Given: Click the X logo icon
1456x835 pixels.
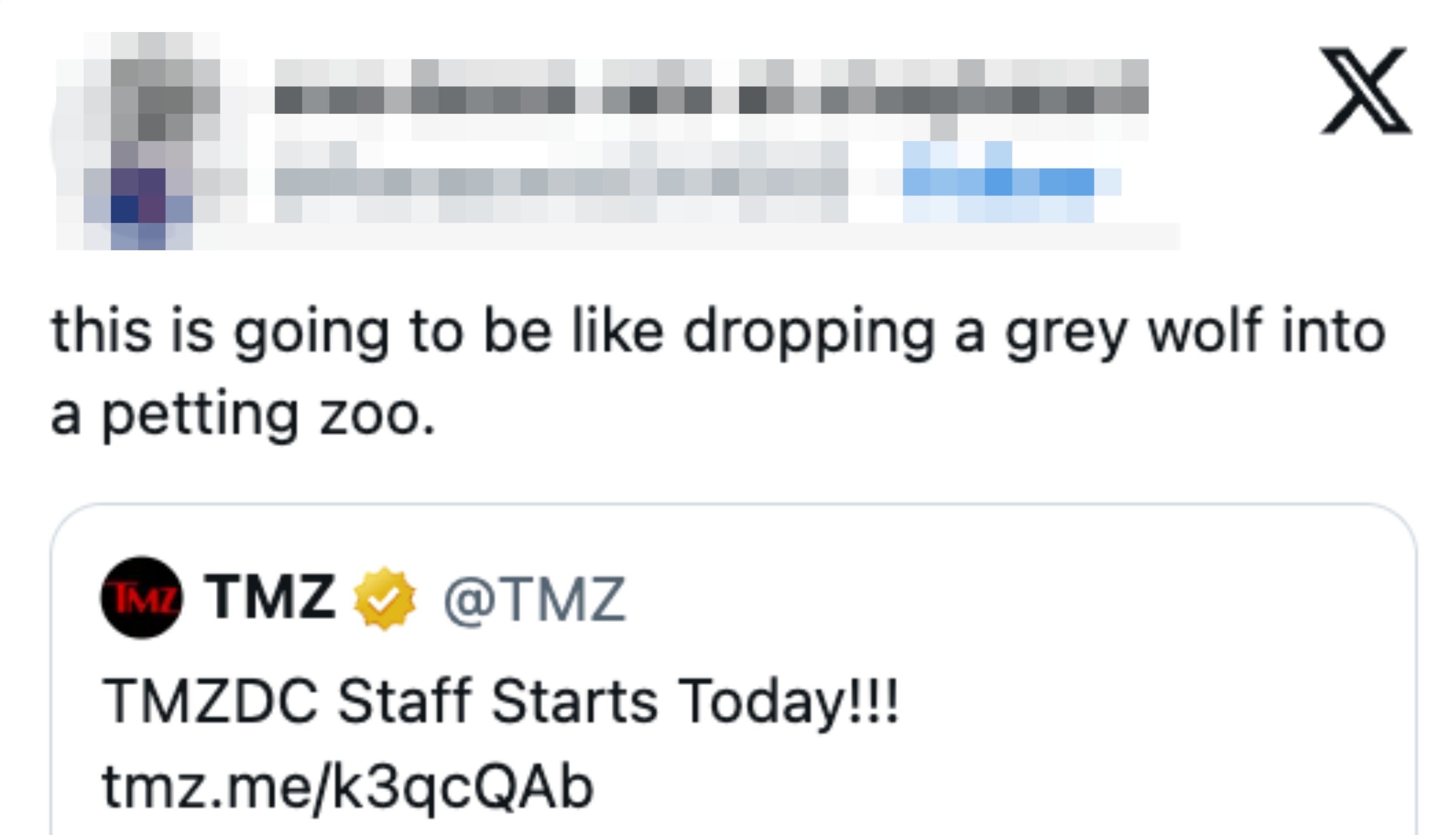Looking at the screenshot, I should pyautogui.click(x=1365, y=90).
